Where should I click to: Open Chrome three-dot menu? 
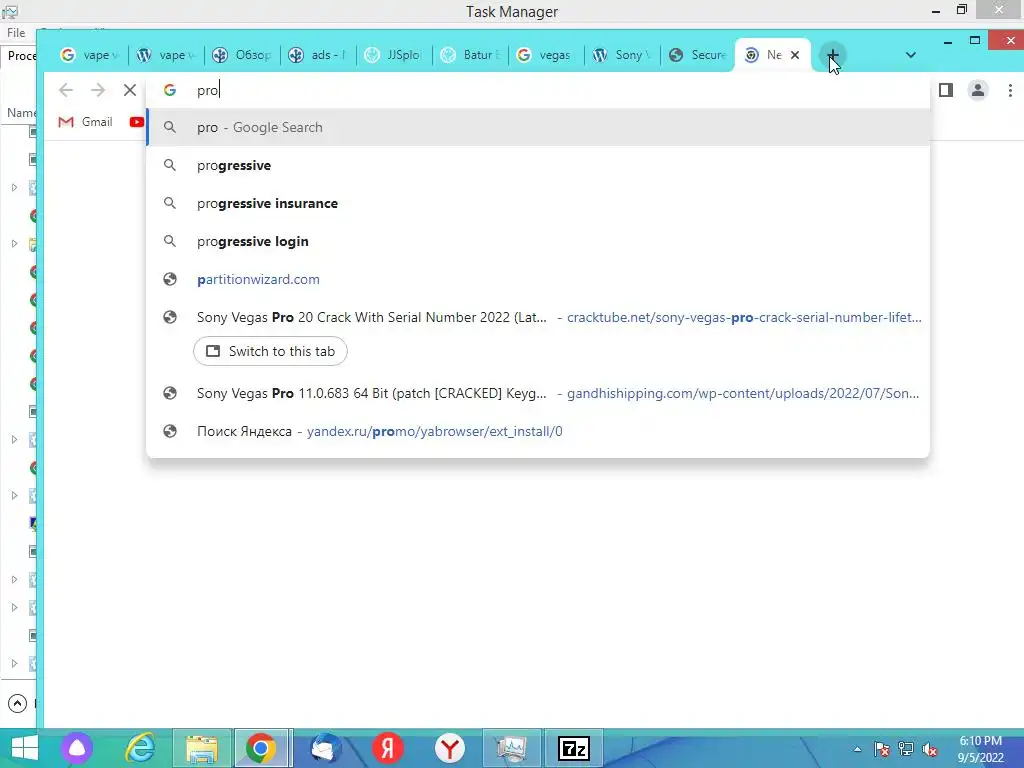[x=1010, y=90]
